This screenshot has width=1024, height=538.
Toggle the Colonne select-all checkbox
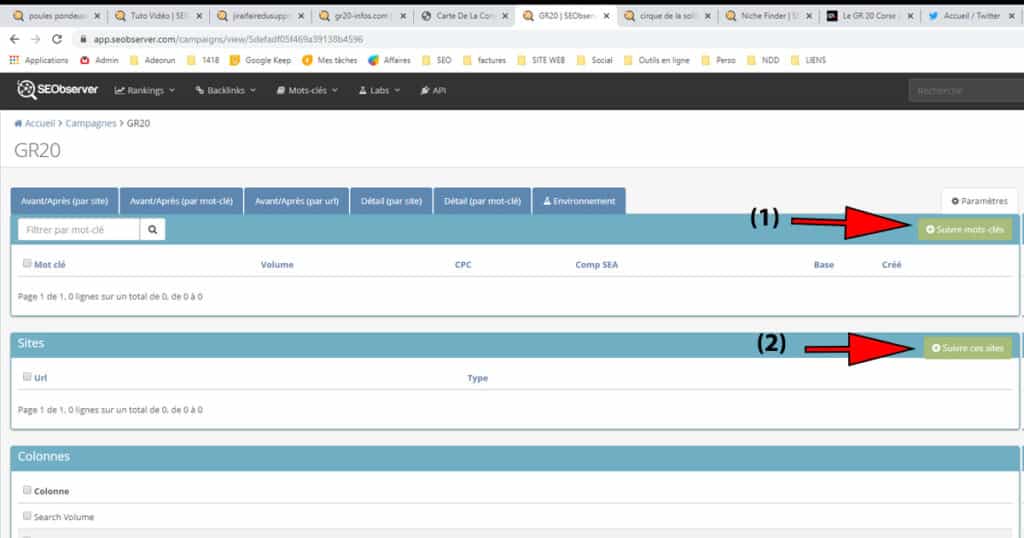[x=27, y=490]
